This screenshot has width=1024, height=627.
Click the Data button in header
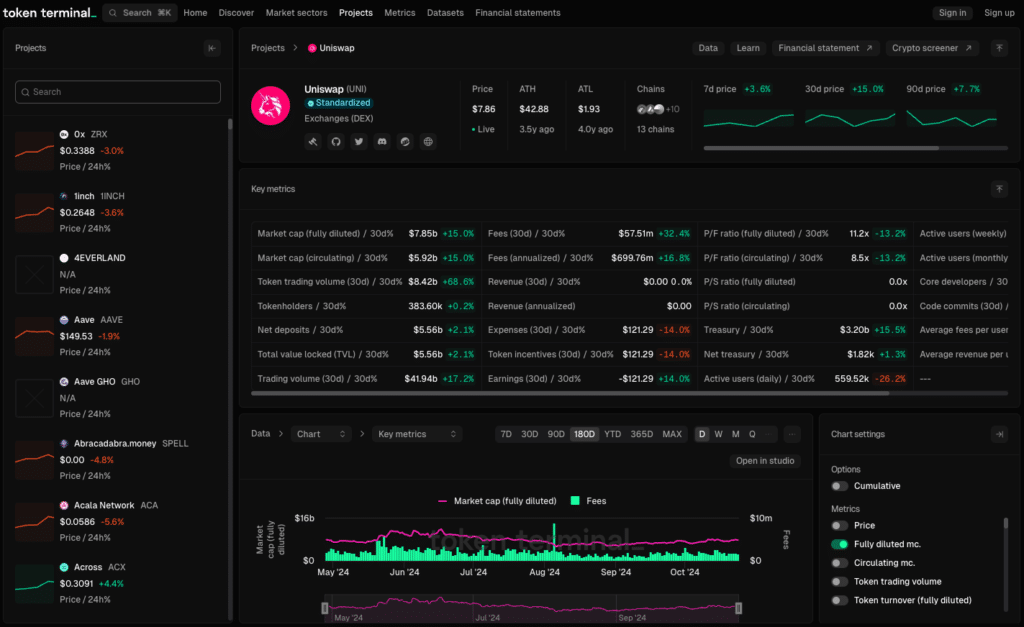pos(708,48)
